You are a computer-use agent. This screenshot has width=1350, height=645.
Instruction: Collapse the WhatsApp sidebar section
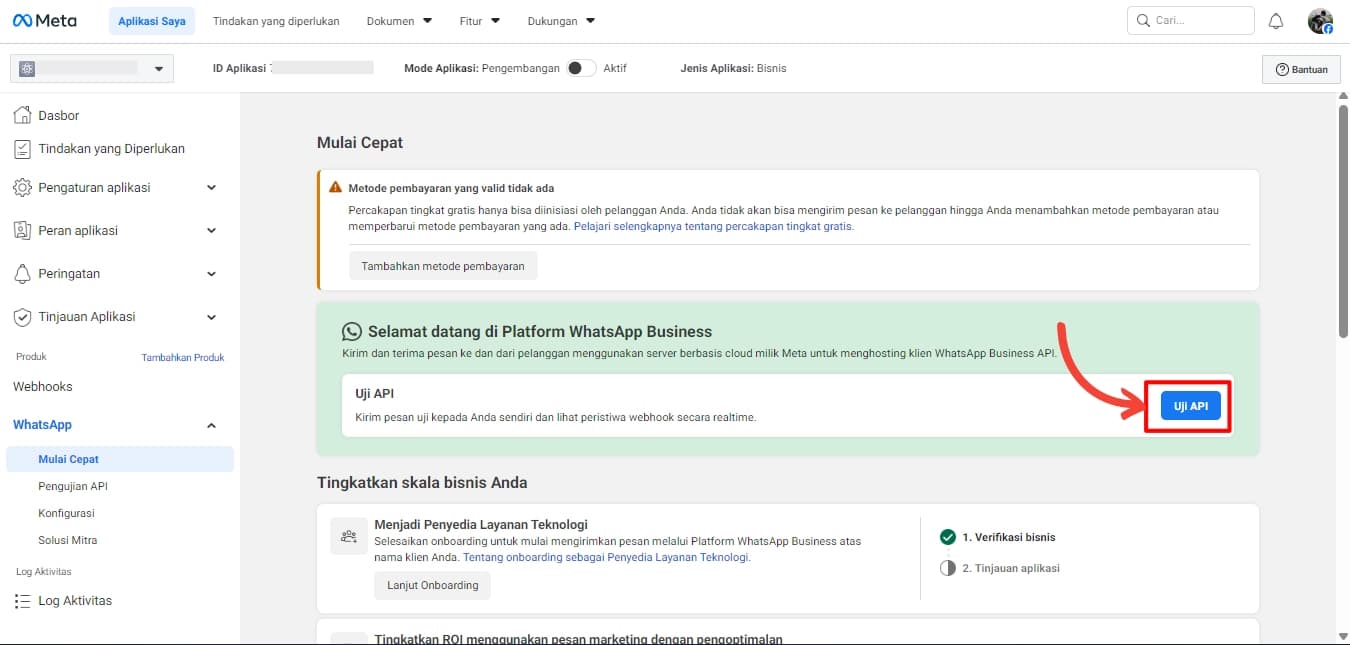(211, 425)
